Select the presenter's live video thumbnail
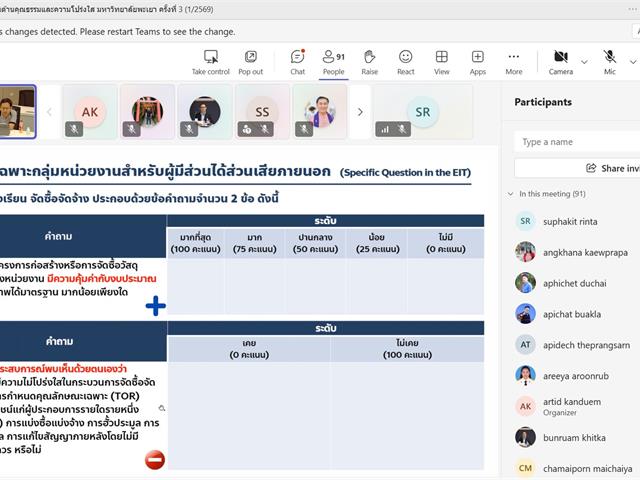Image resolution: width=640 pixels, height=480 pixels. click(x=18, y=112)
